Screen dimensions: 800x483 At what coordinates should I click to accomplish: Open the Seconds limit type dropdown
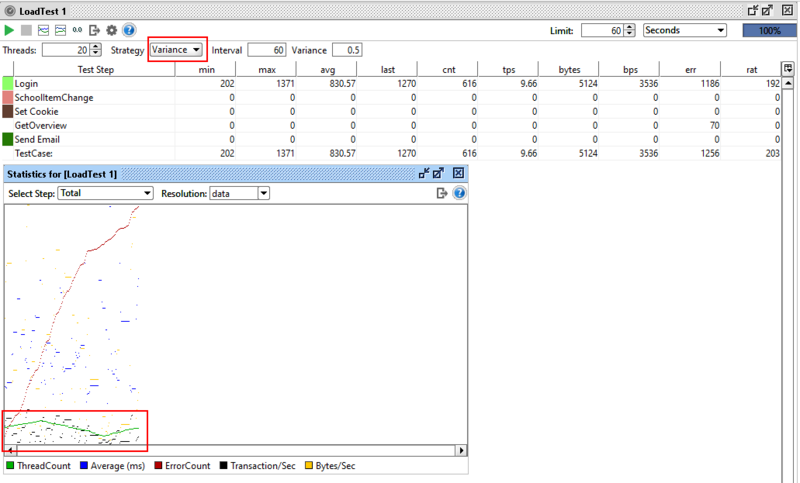(685, 31)
